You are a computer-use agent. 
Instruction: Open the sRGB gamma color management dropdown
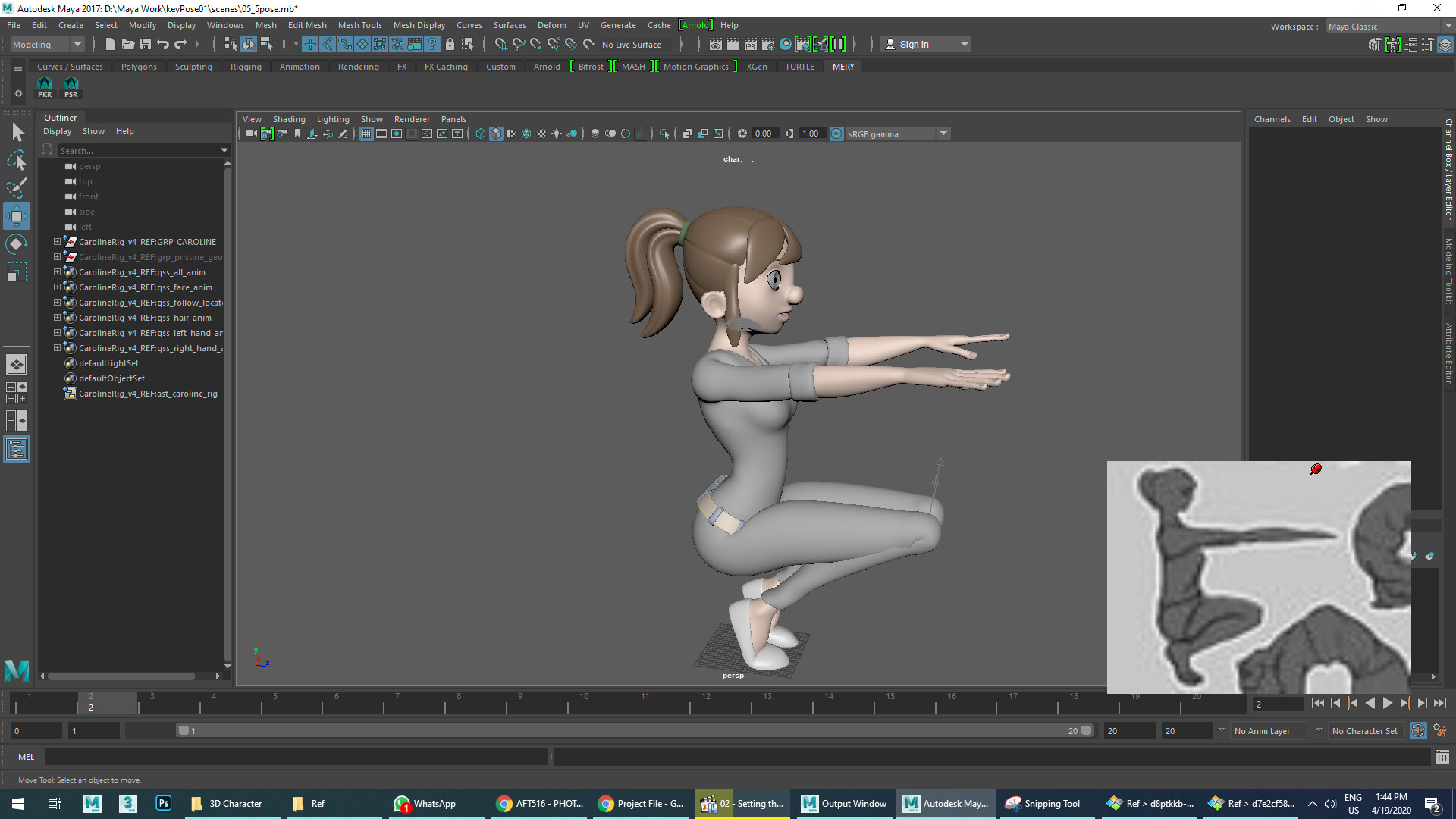point(943,133)
